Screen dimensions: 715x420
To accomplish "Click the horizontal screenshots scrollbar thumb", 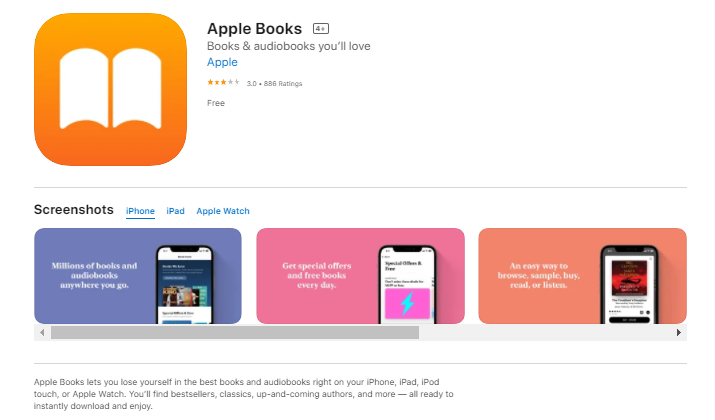I will (x=235, y=332).
